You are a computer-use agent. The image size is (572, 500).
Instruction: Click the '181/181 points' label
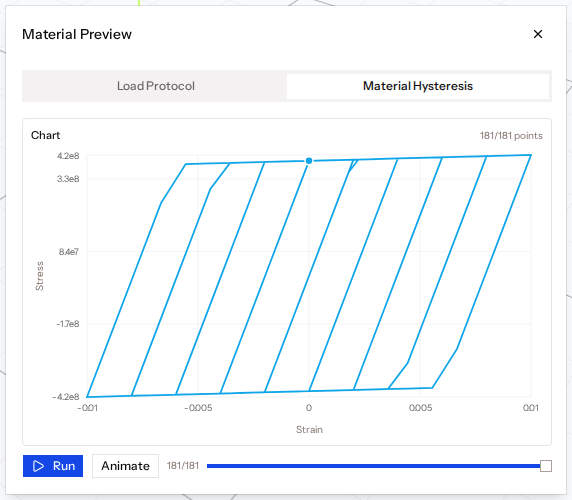pyautogui.click(x=511, y=136)
